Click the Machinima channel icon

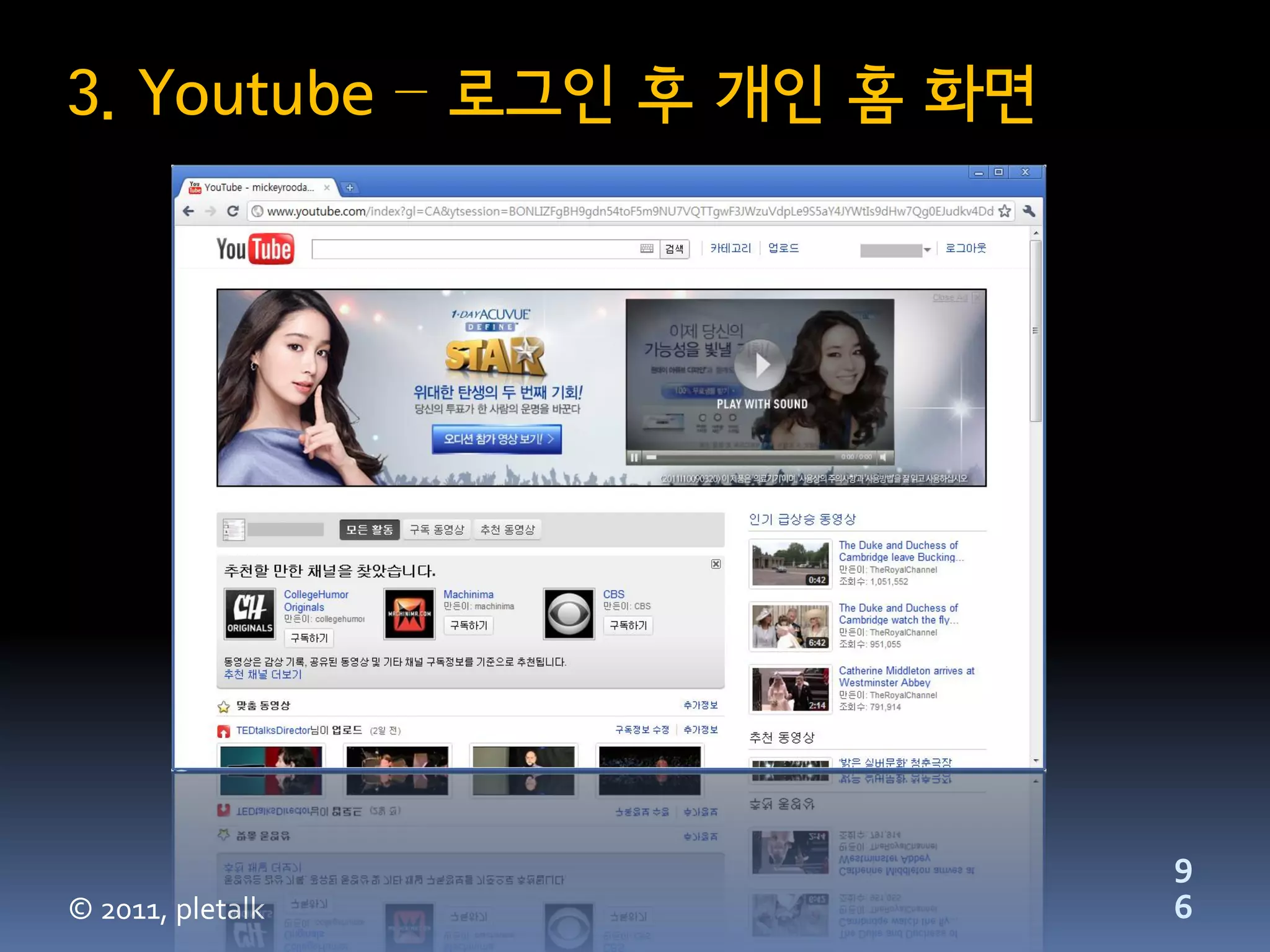tap(409, 614)
